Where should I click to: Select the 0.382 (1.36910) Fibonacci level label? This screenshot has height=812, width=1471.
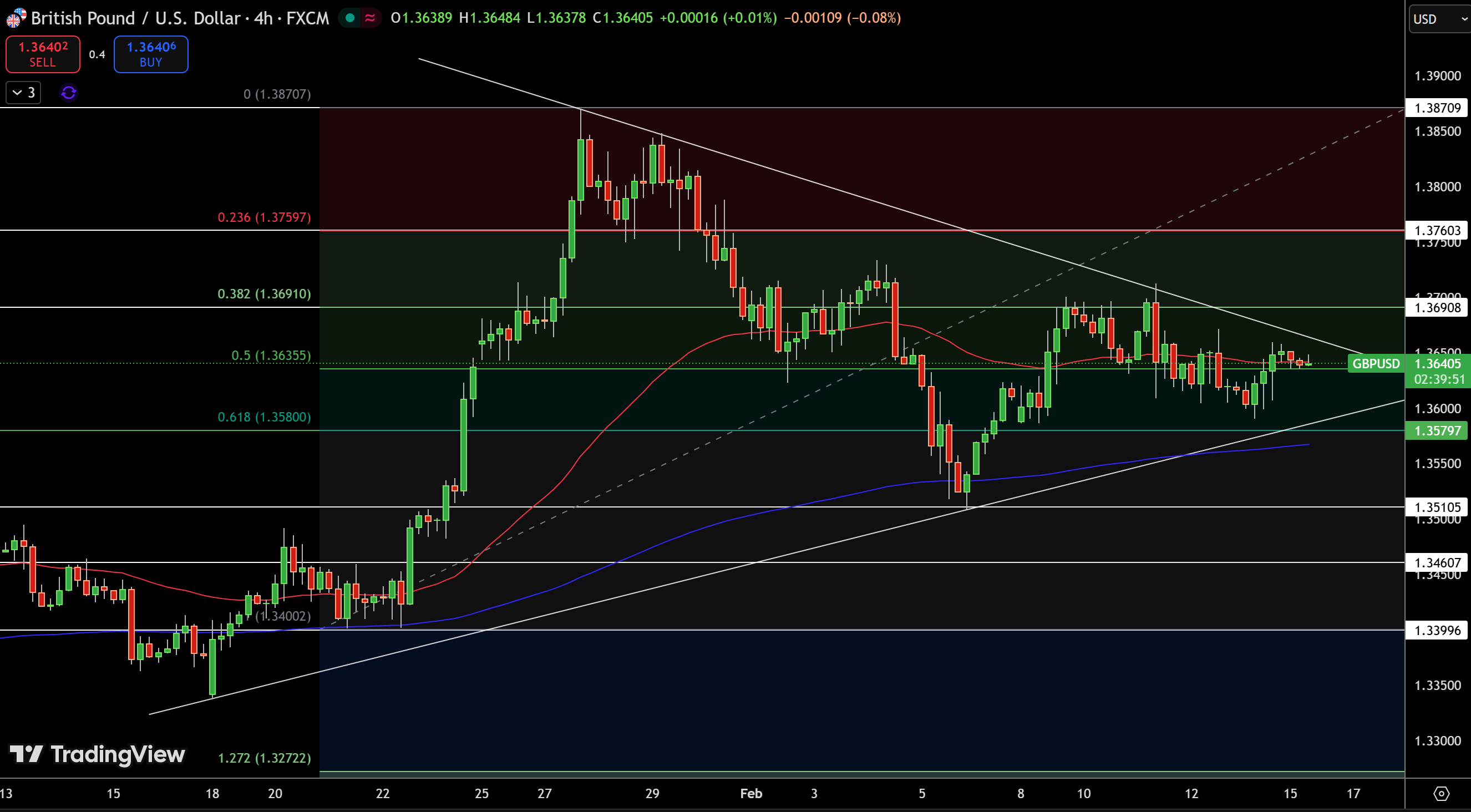(265, 293)
